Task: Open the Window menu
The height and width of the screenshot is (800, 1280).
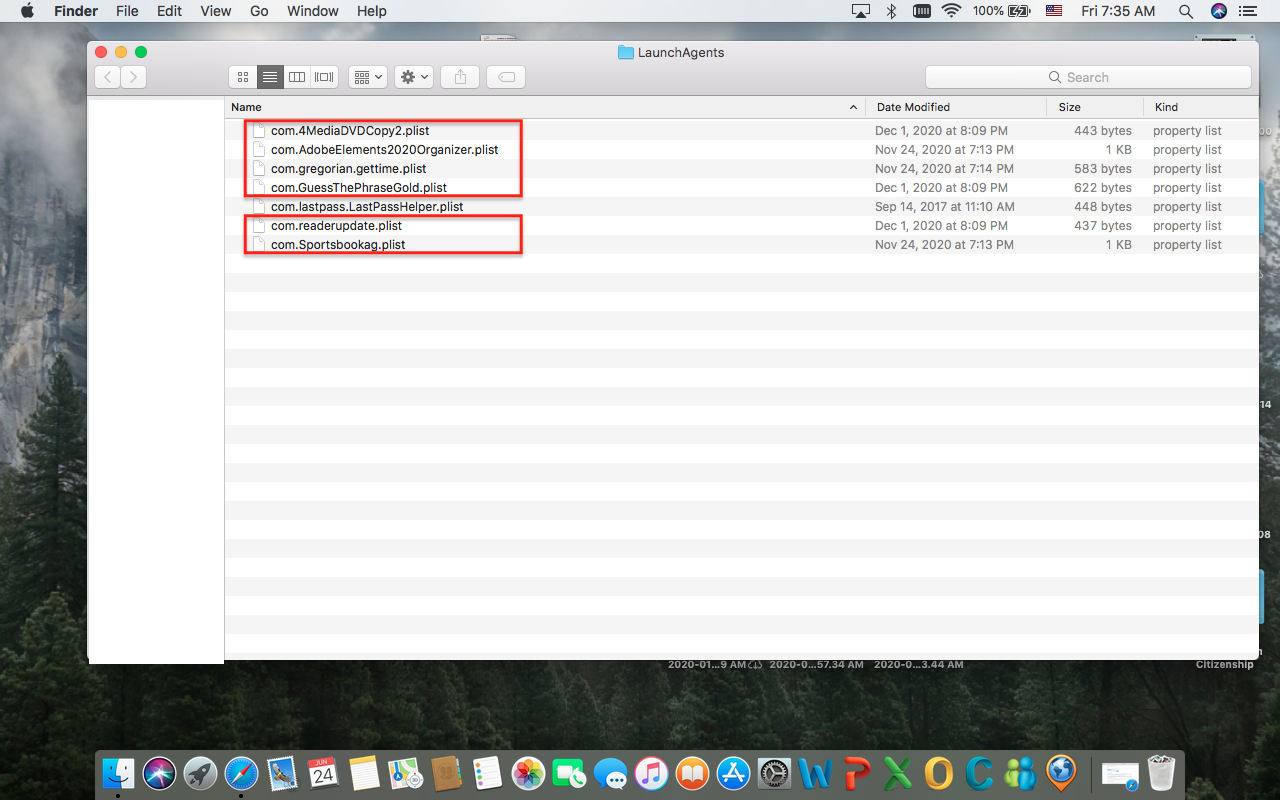Action: pyautogui.click(x=313, y=11)
